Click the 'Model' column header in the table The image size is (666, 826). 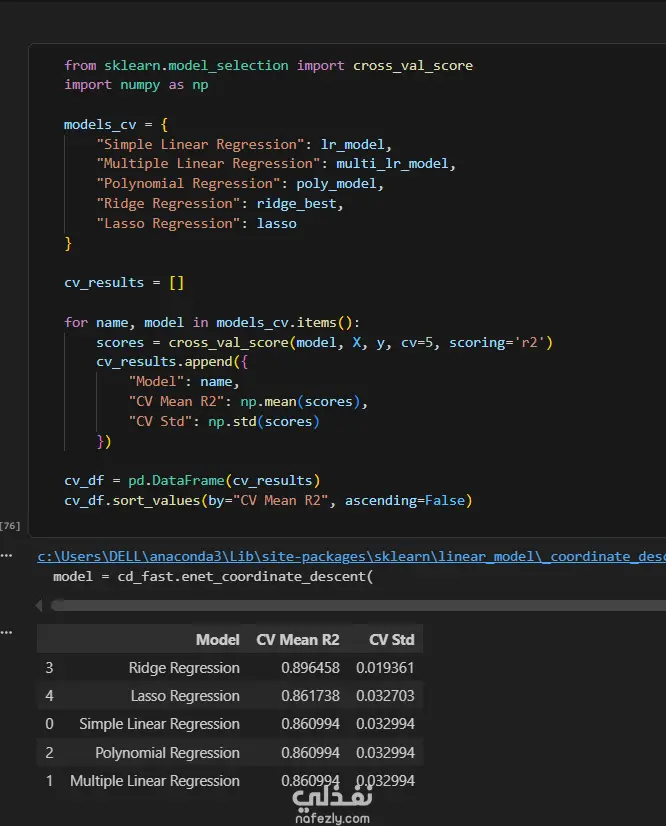tap(218, 640)
